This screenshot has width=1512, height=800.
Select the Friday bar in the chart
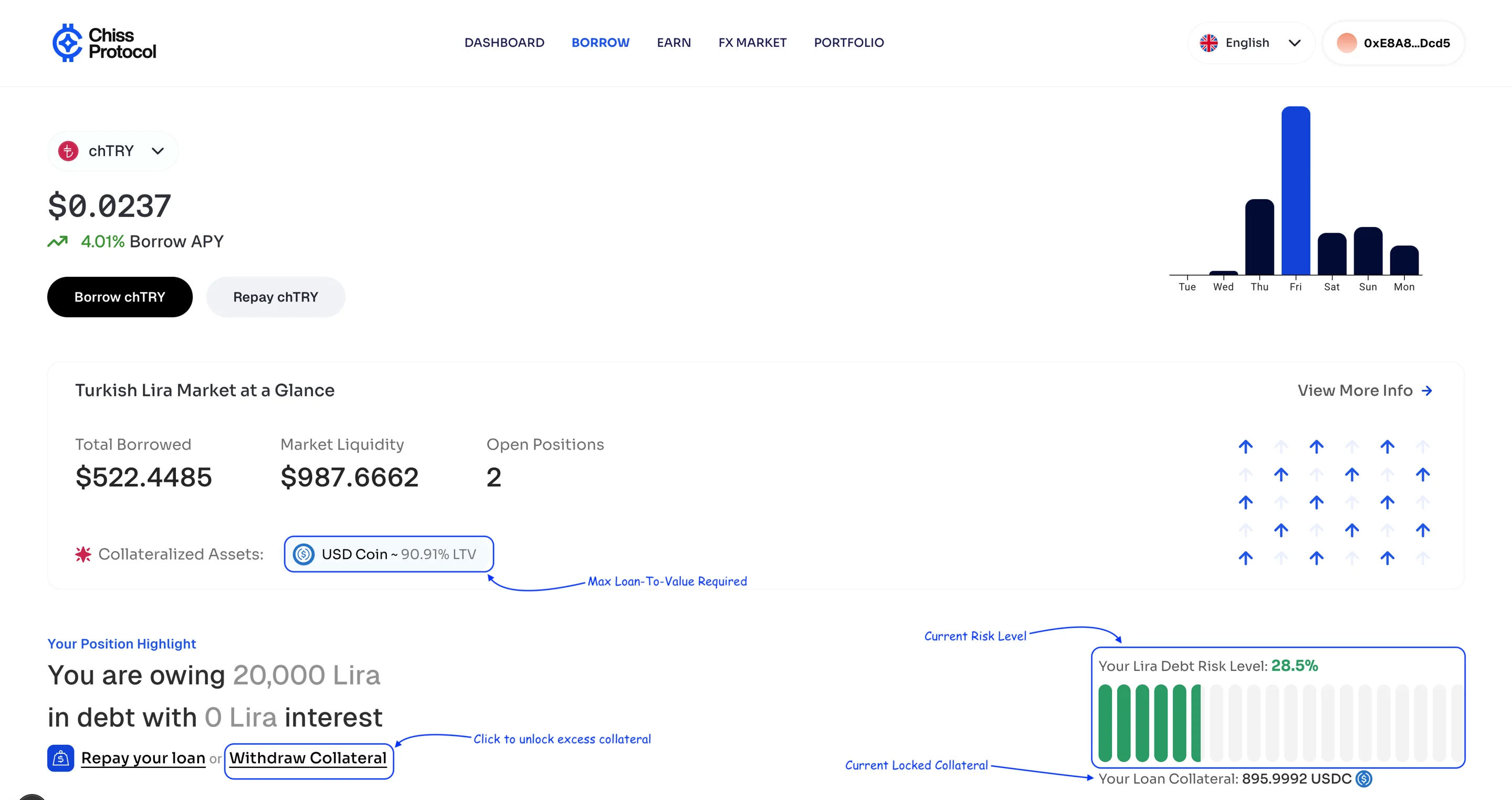pyautogui.click(x=1295, y=191)
